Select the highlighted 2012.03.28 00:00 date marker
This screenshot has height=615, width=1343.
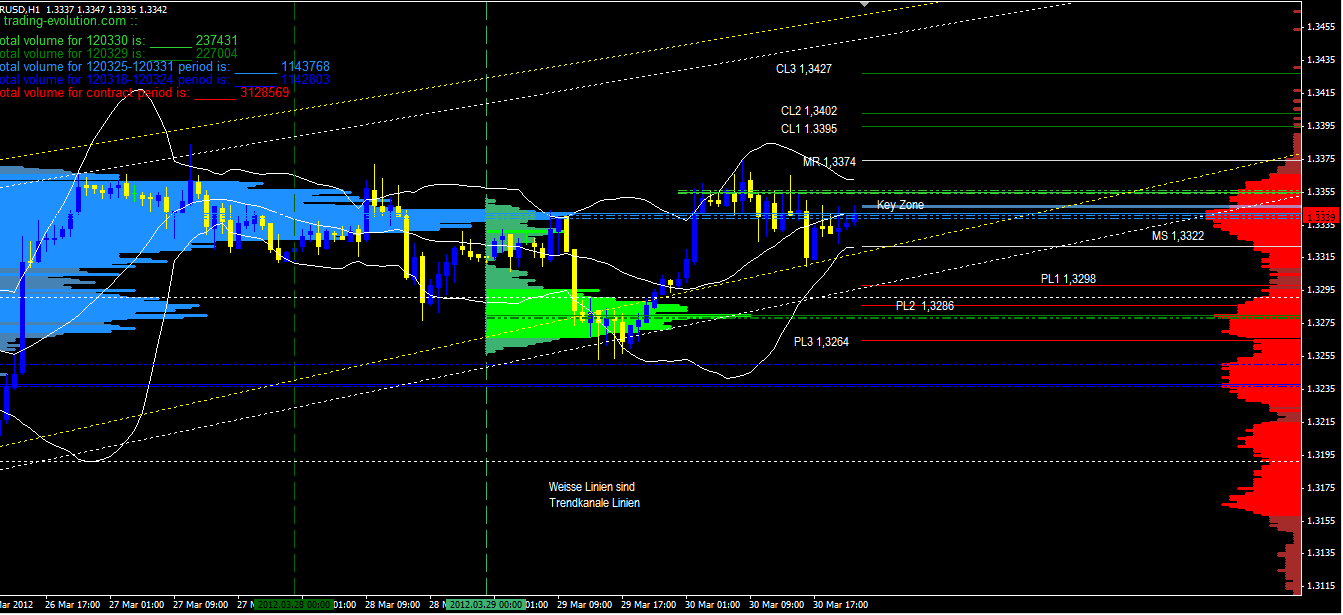pos(295,604)
